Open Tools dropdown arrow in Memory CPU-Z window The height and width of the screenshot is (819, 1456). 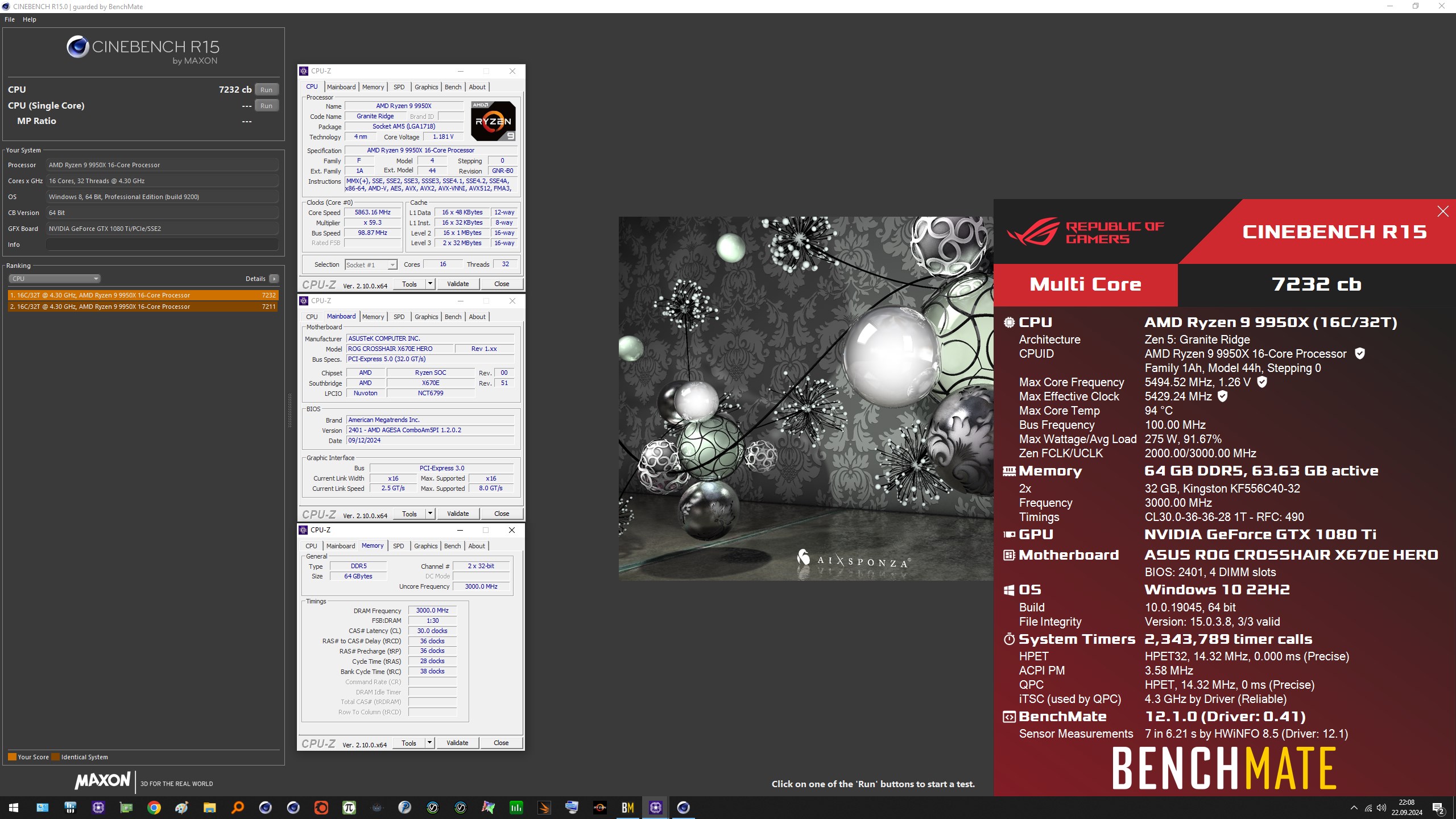pos(429,743)
